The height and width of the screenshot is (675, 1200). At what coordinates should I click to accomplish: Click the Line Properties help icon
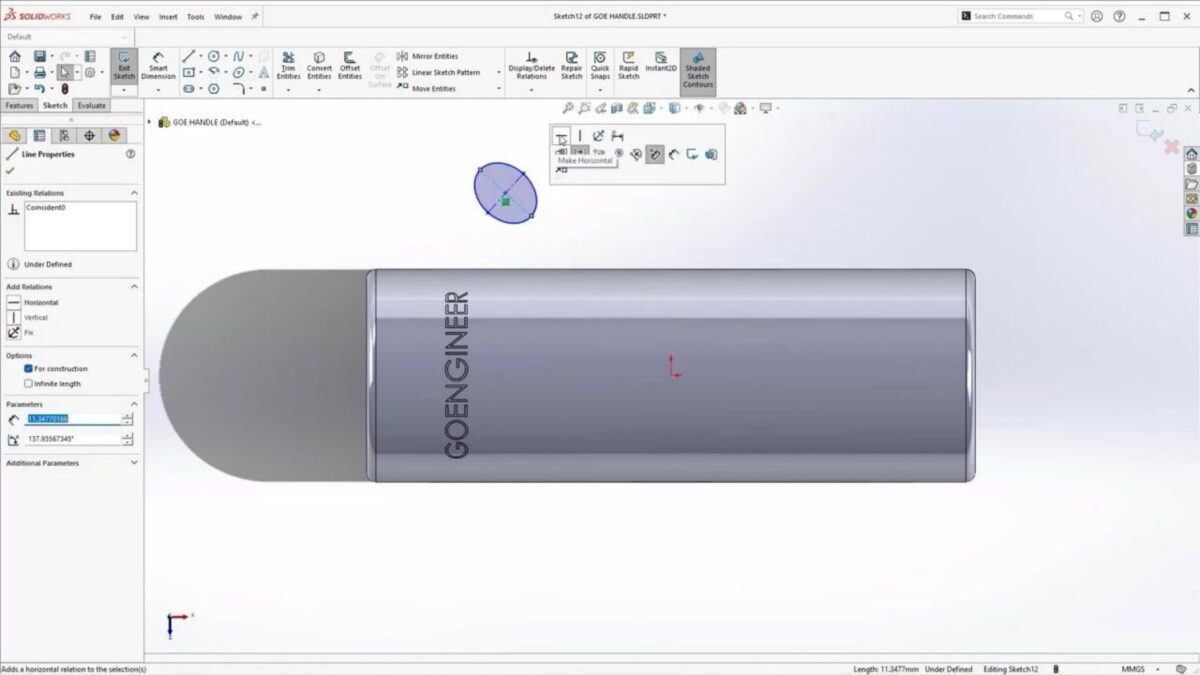tap(131, 154)
